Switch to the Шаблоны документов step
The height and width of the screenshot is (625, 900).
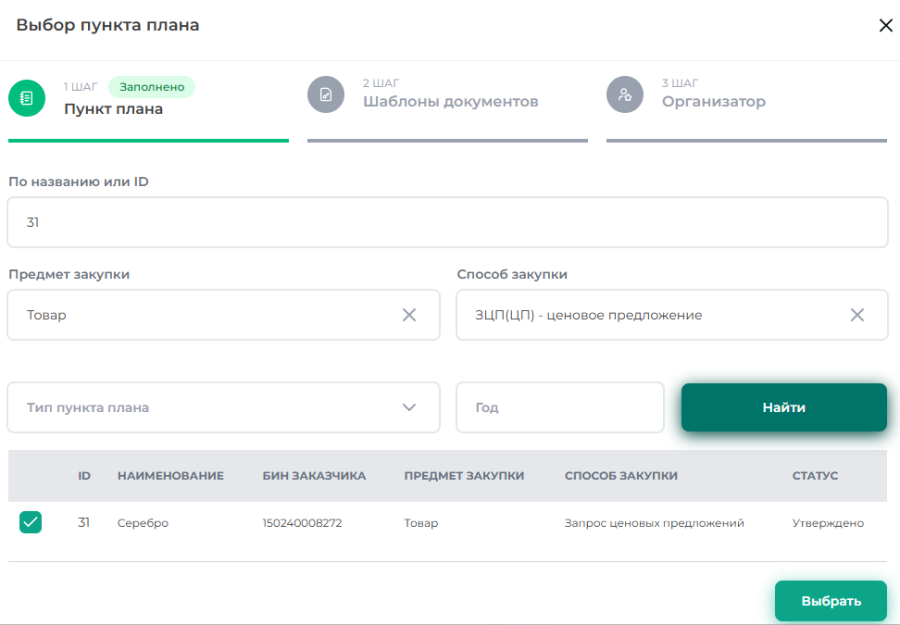[x=450, y=102]
